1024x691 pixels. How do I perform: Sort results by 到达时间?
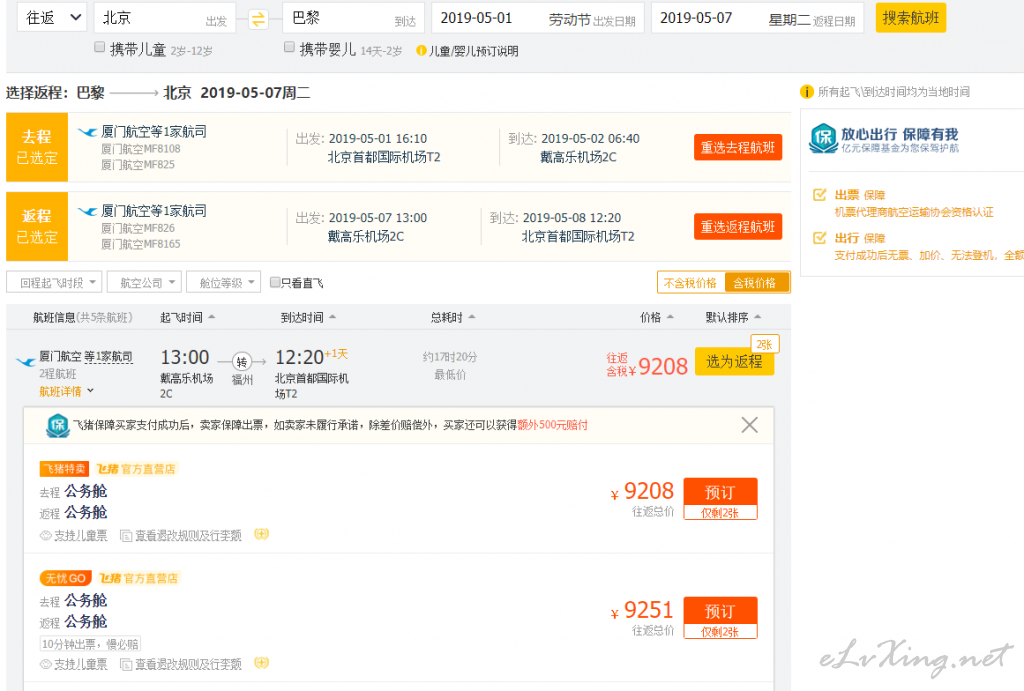tap(308, 317)
